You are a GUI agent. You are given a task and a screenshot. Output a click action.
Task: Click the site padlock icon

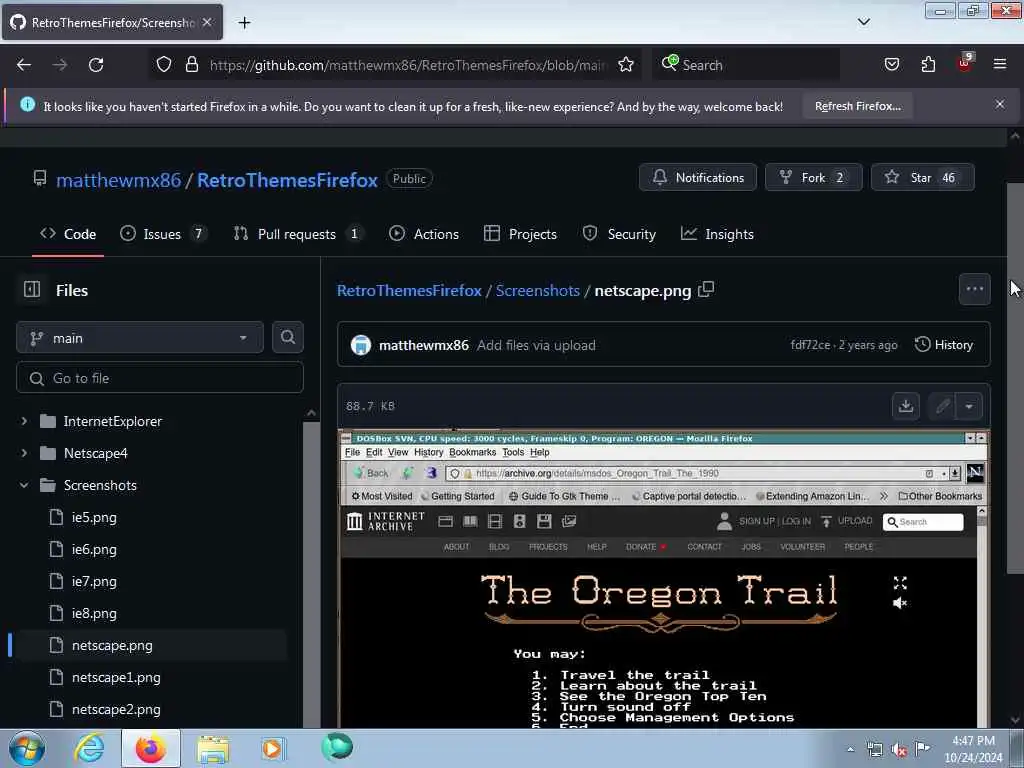point(191,64)
